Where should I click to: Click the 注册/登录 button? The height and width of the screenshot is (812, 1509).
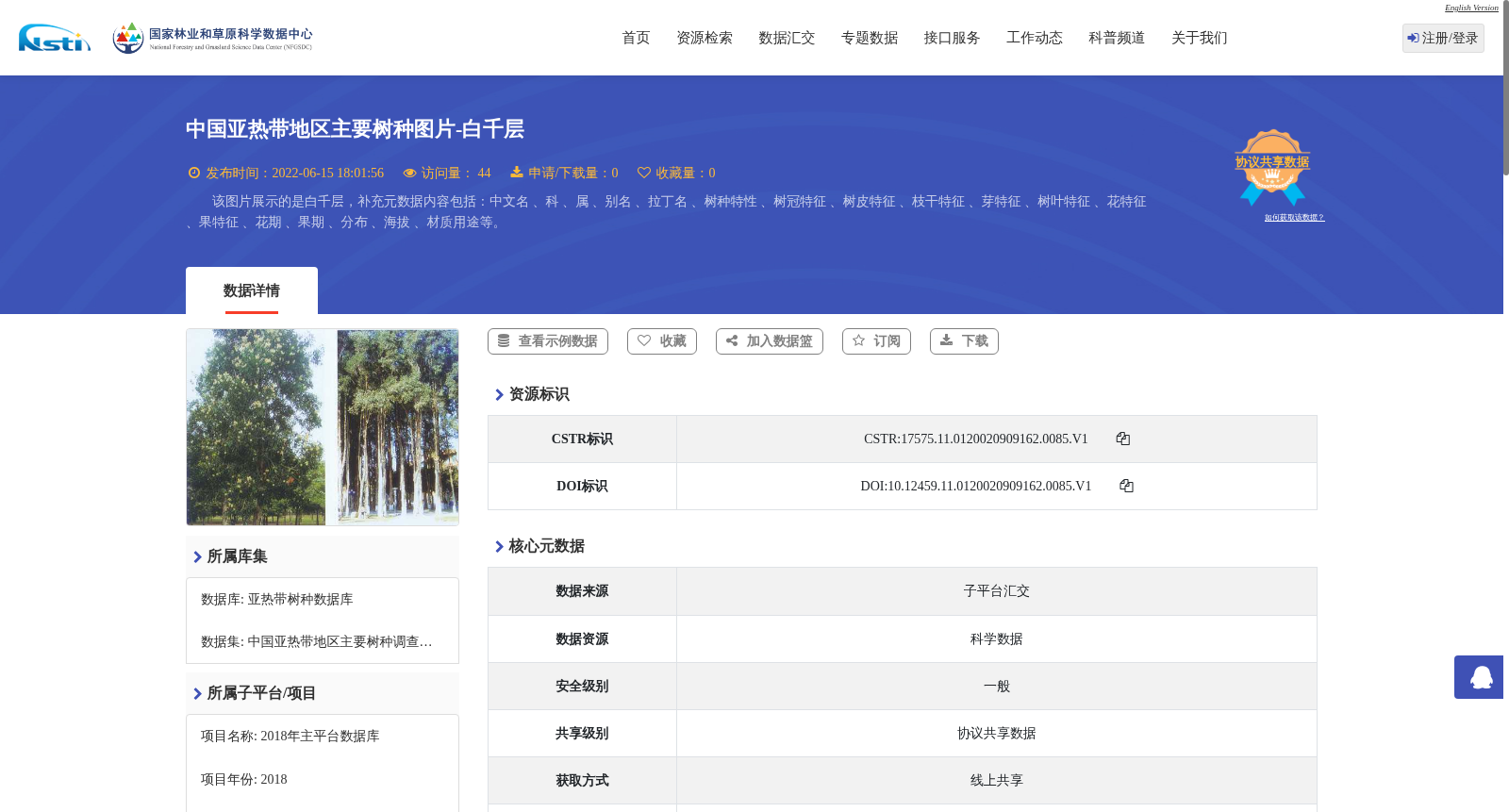pyautogui.click(x=1443, y=38)
